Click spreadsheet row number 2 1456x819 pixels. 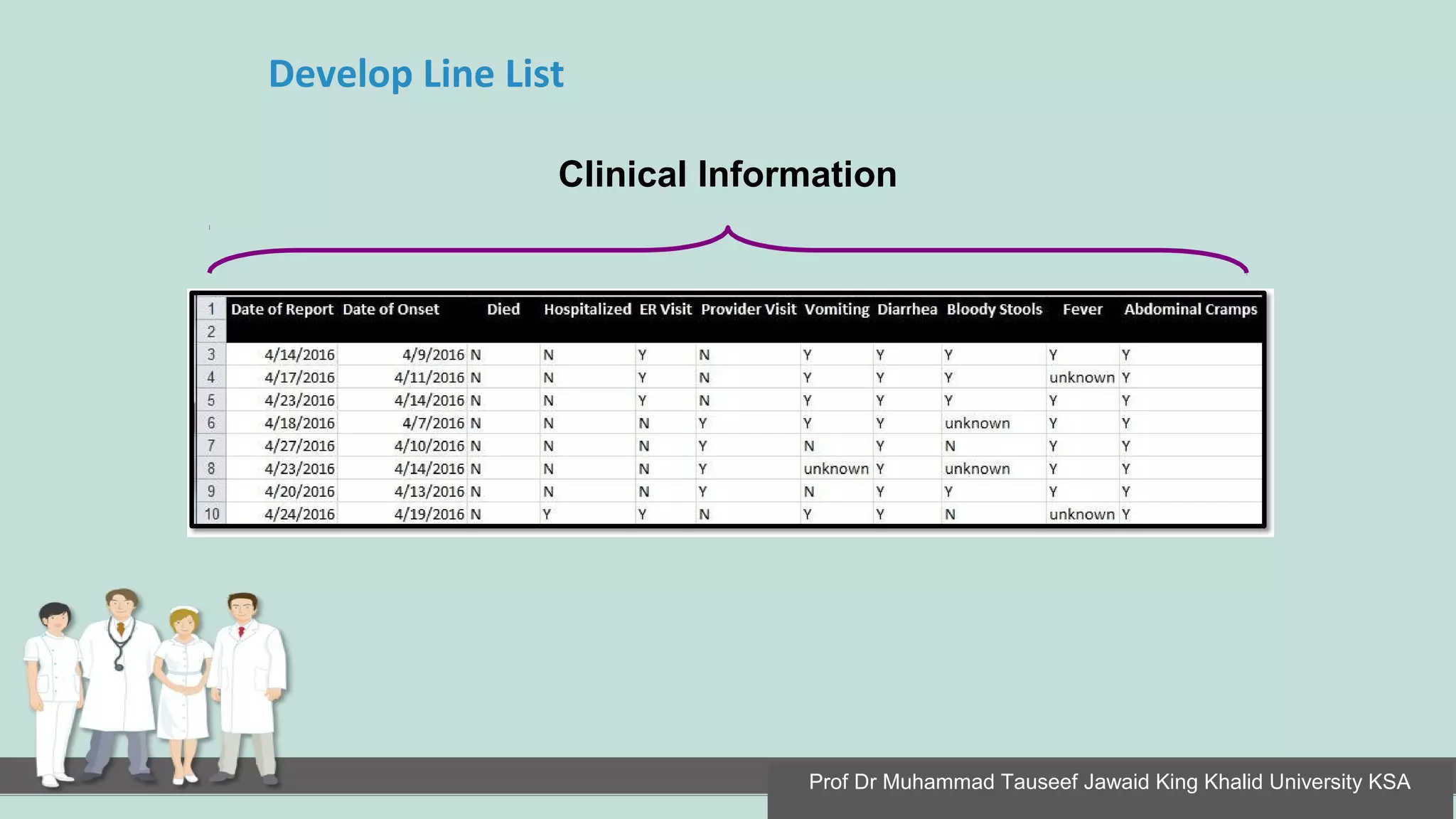[211, 332]
